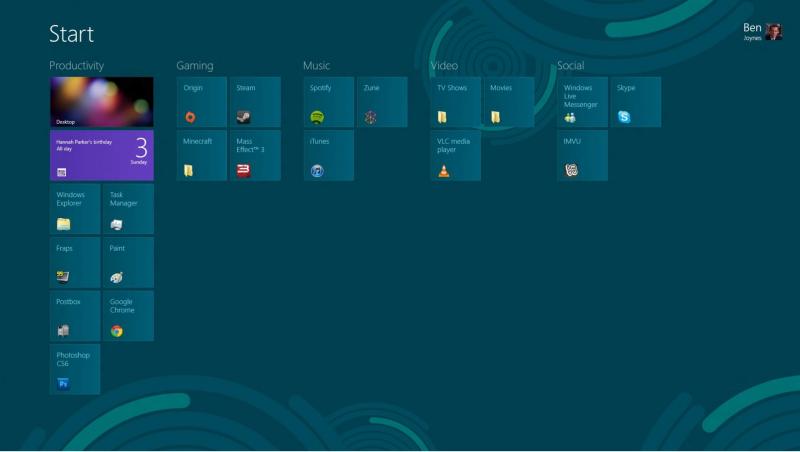The image size is (800, 452).
Task: Open iTunes via its music note icon
Action: (317, 170)
